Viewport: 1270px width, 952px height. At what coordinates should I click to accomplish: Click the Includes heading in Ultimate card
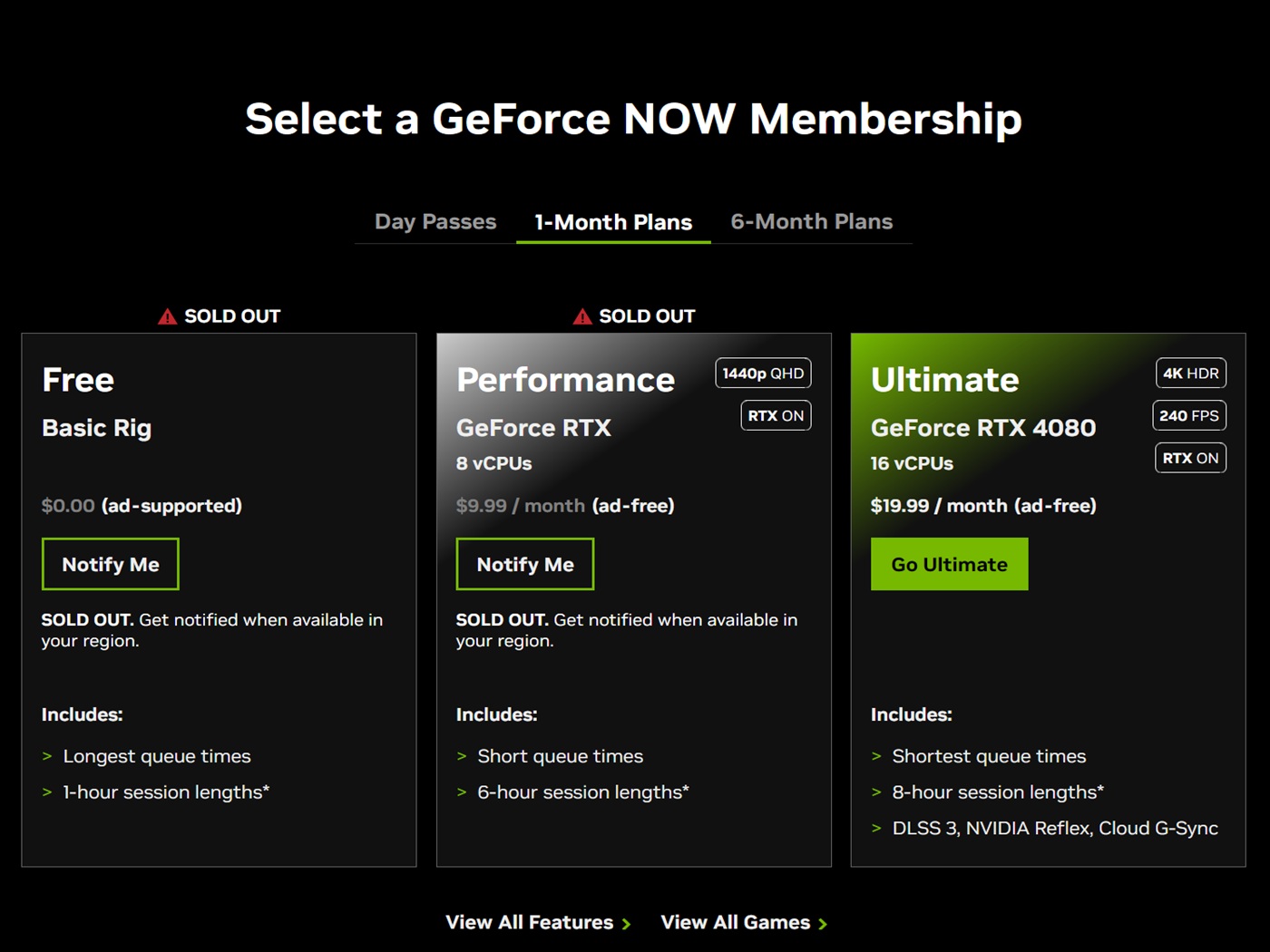click(912, 714)
